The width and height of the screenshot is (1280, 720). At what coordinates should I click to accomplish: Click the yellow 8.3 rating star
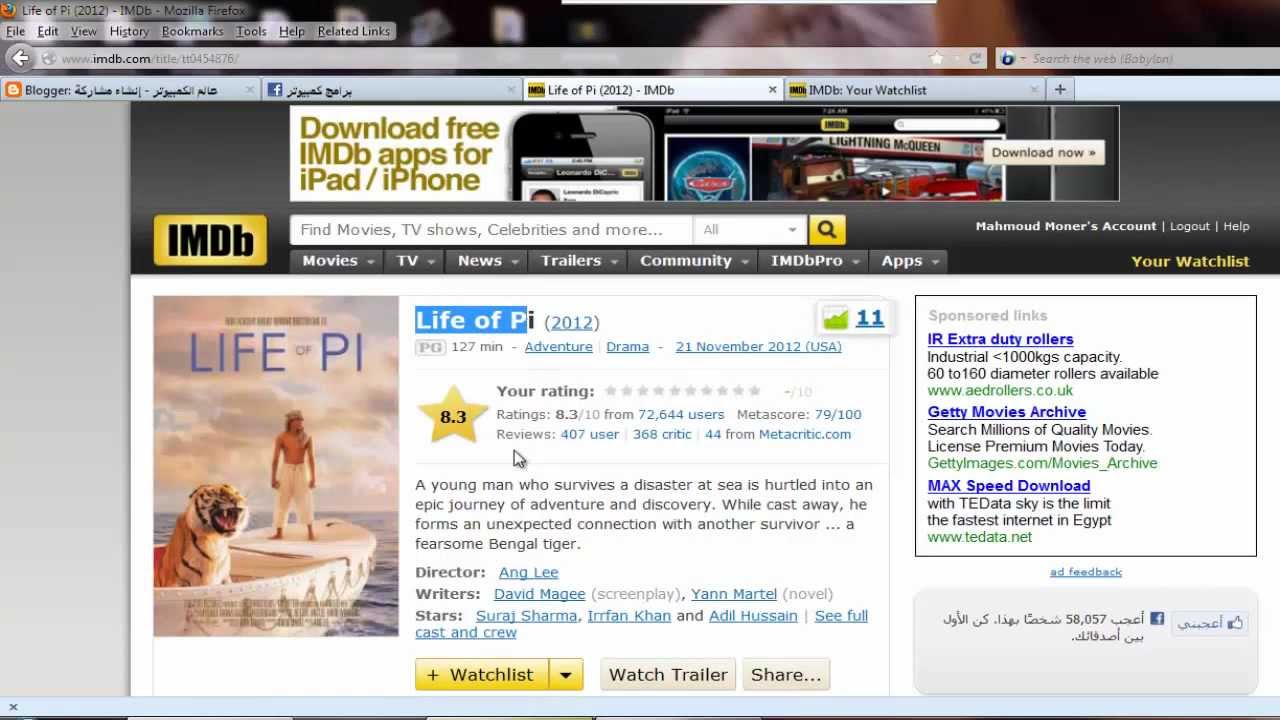tap(453, 415)
